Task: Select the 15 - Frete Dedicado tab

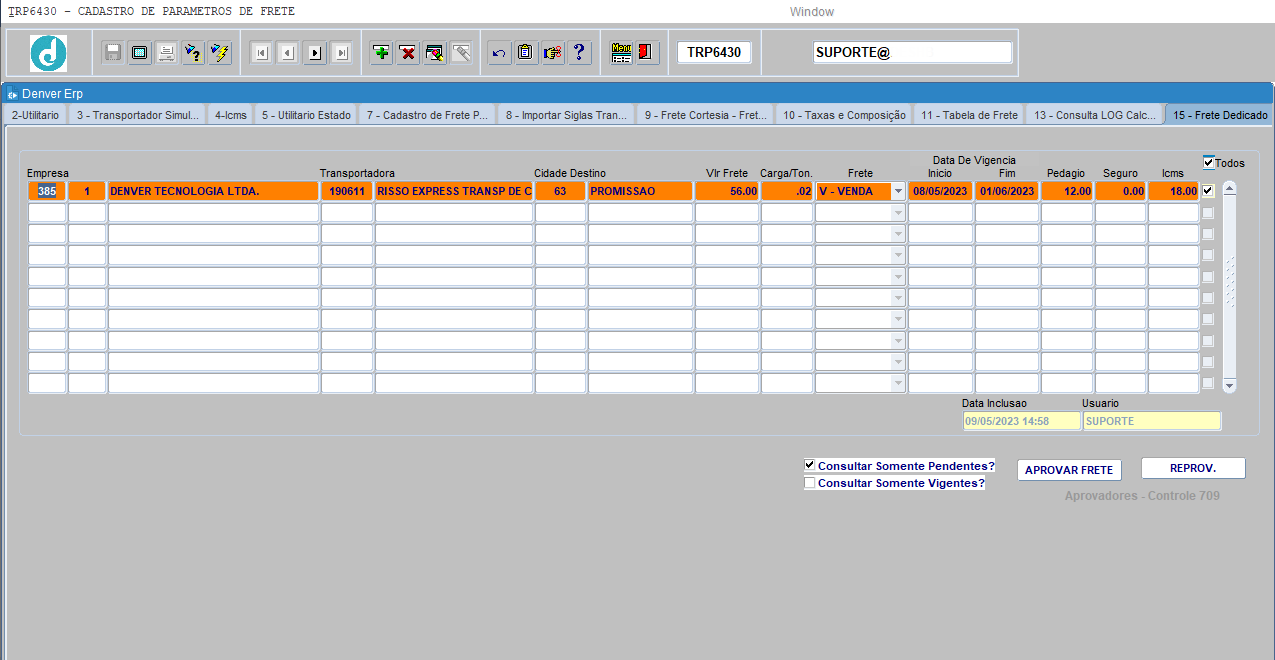Action: tap(1220, 115)
